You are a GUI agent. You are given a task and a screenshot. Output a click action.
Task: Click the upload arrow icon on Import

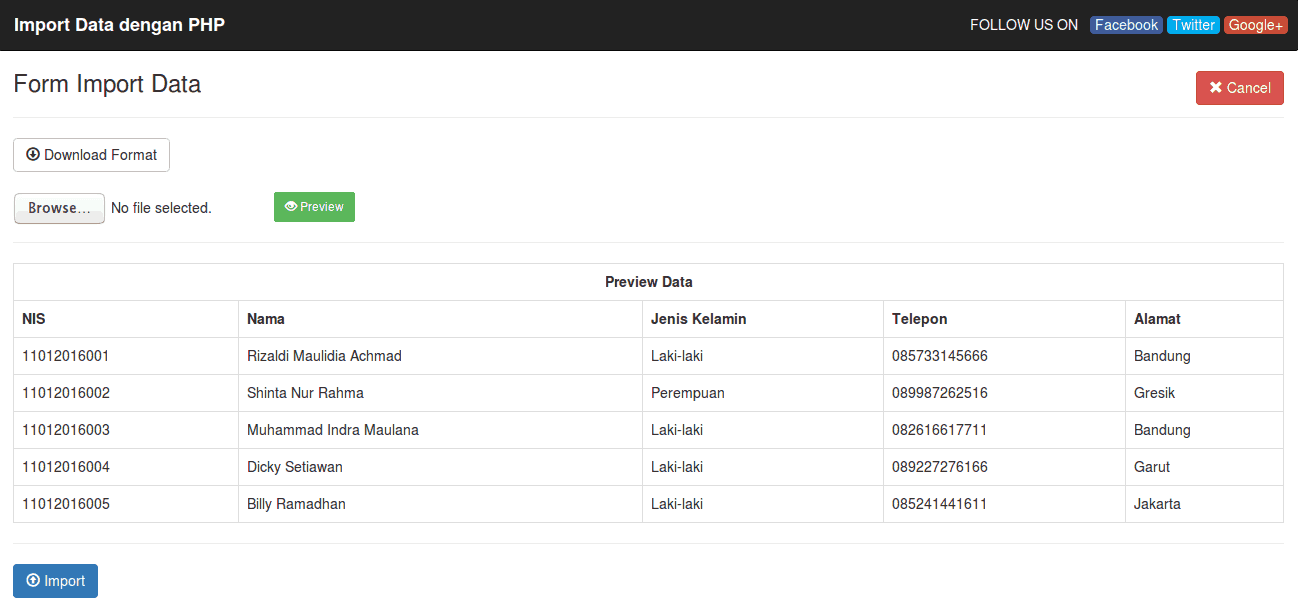pos(33,580)
